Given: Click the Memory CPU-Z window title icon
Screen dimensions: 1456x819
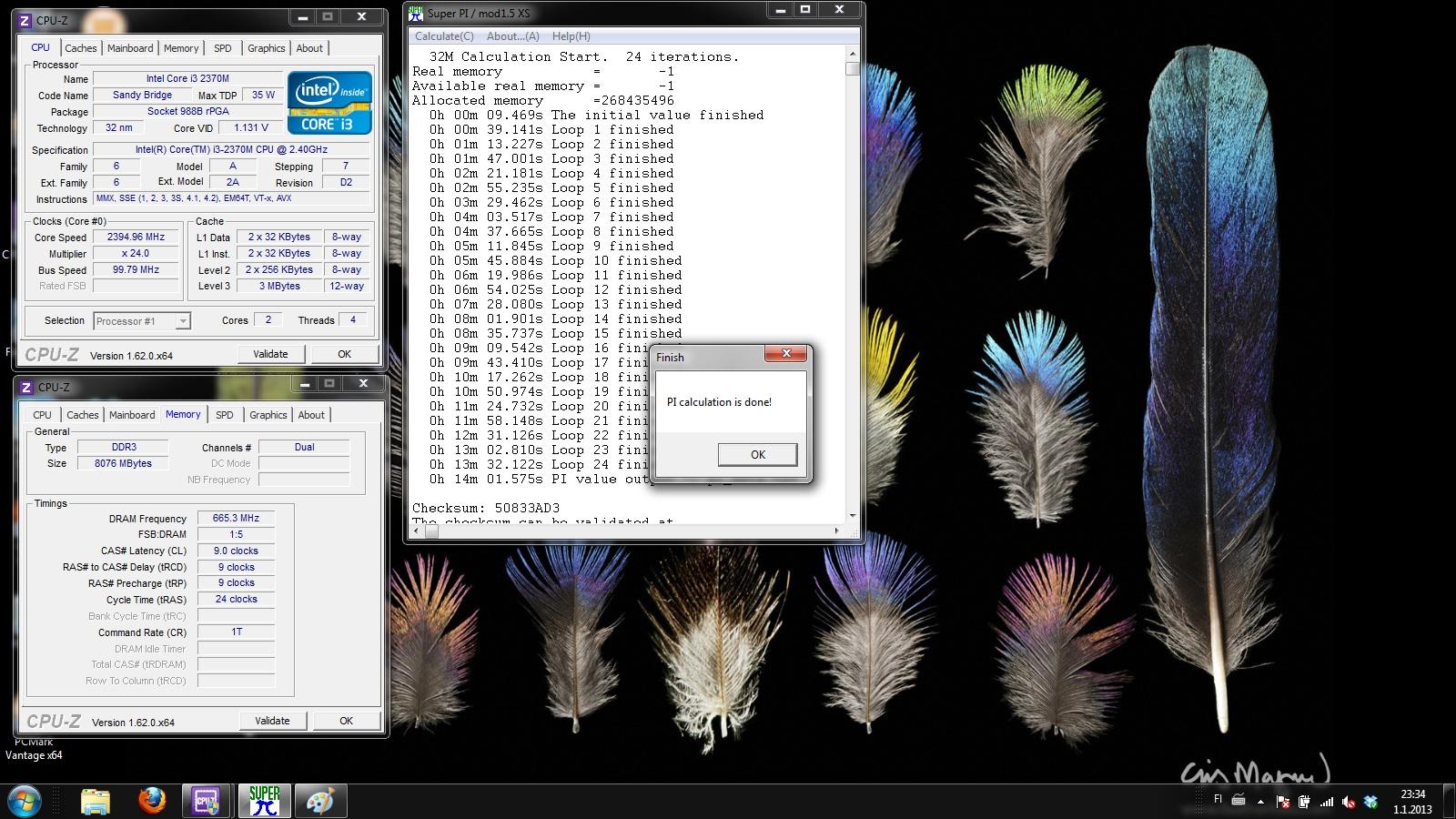Looking at the screenshot, I should click(26, 387).
